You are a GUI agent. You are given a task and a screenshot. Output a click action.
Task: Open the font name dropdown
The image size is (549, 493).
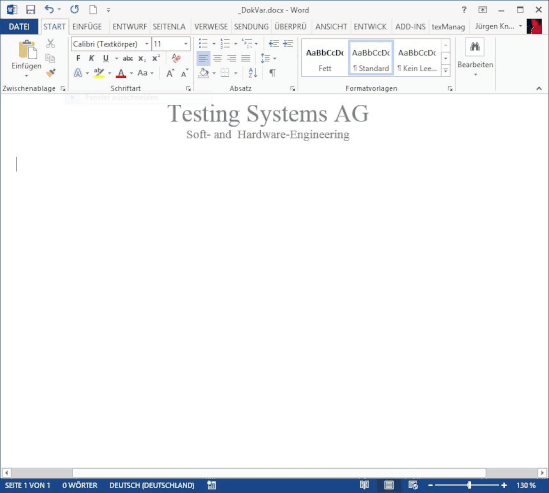(147, 44)
